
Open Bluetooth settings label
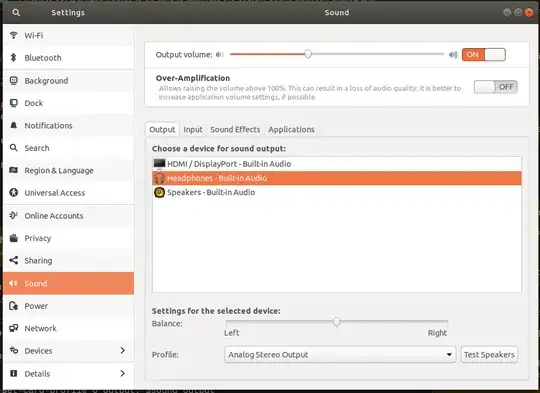(x=43, y=58)
